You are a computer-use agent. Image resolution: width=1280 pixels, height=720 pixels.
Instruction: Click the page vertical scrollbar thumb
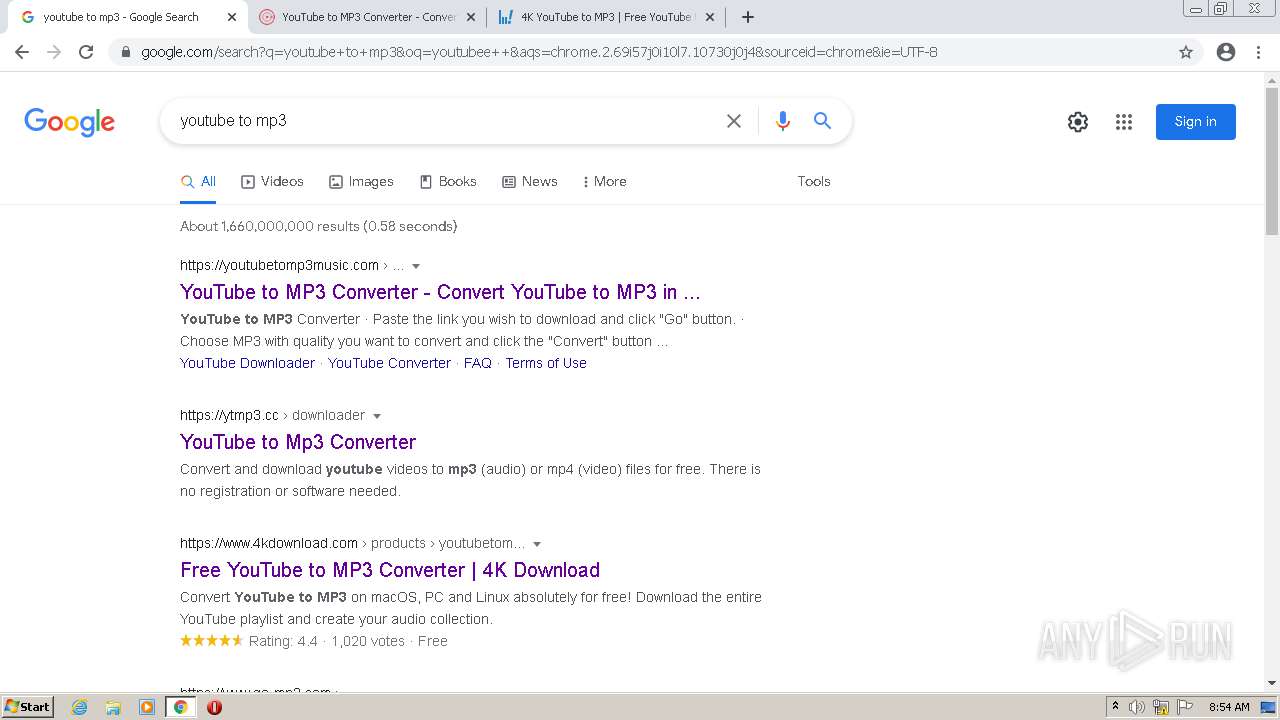coord(1272,162)
